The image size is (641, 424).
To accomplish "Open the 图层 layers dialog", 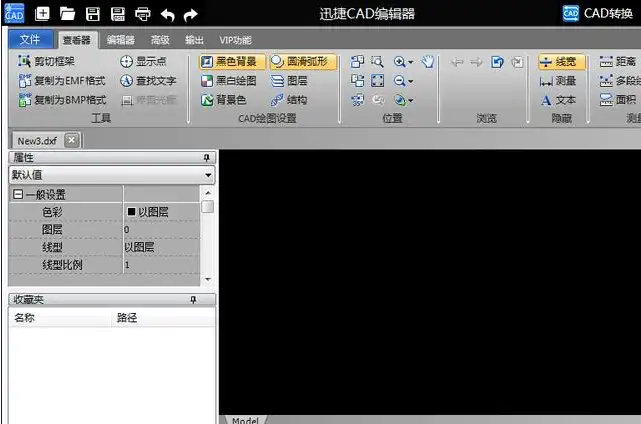I will coord(289,81).
